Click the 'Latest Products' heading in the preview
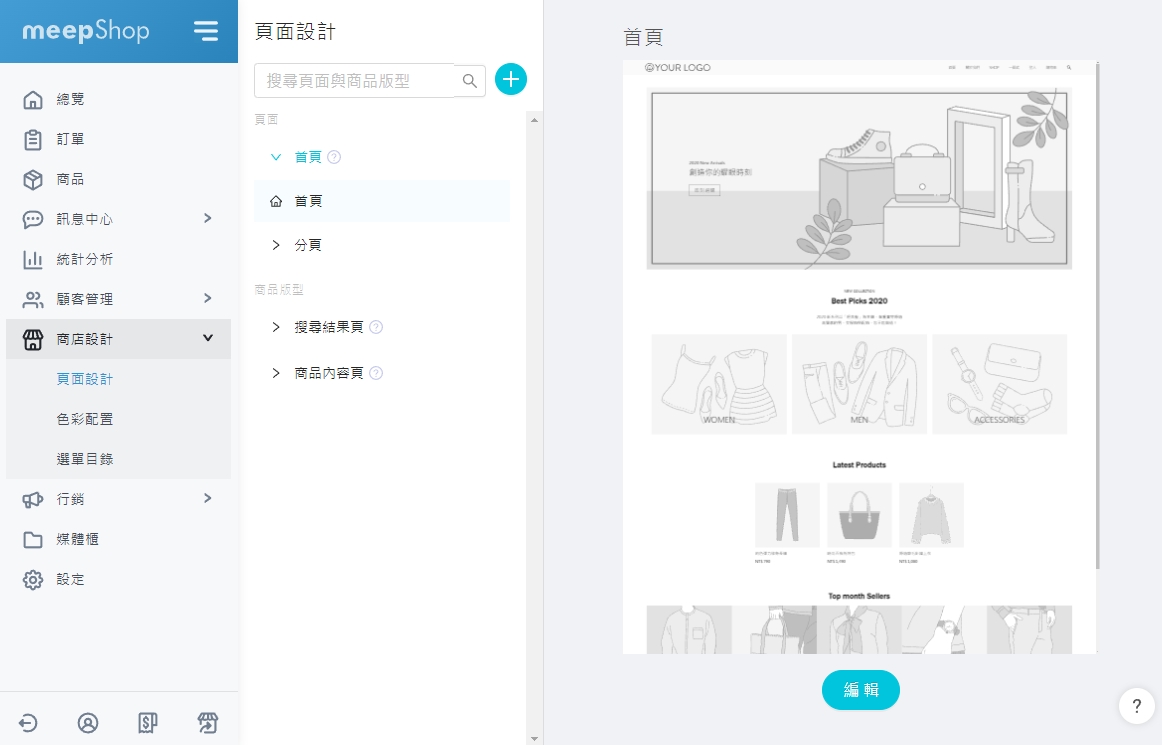Viewport: 1162px width, 745px height. [x=859, y=465]
